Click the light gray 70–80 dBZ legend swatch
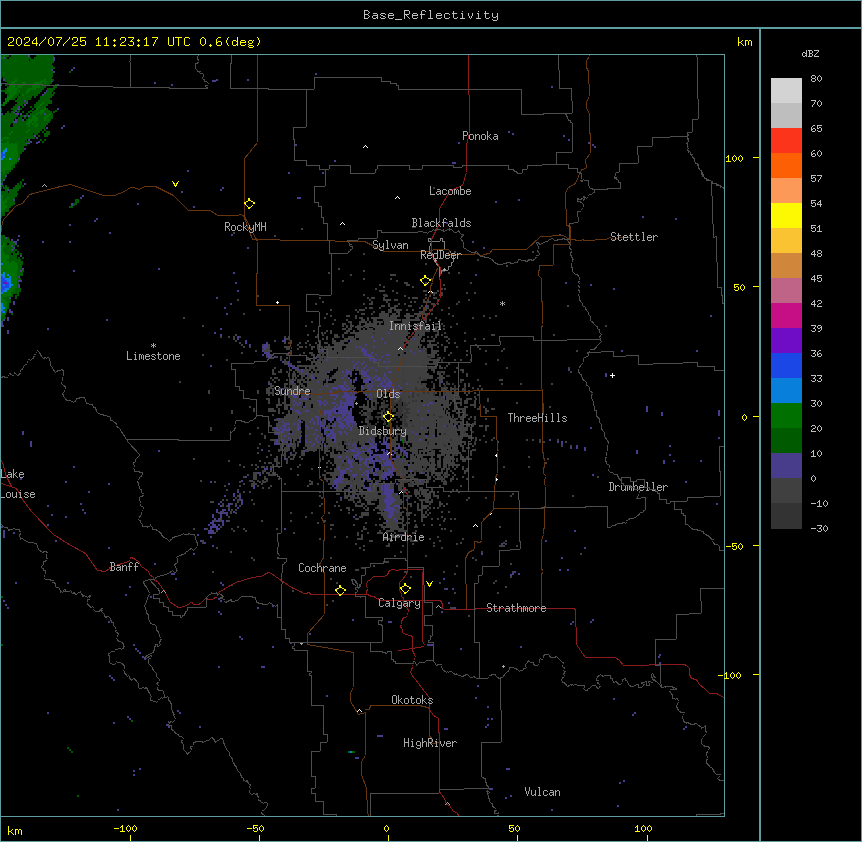The image size is (862, 842). (x=786, y=91)
